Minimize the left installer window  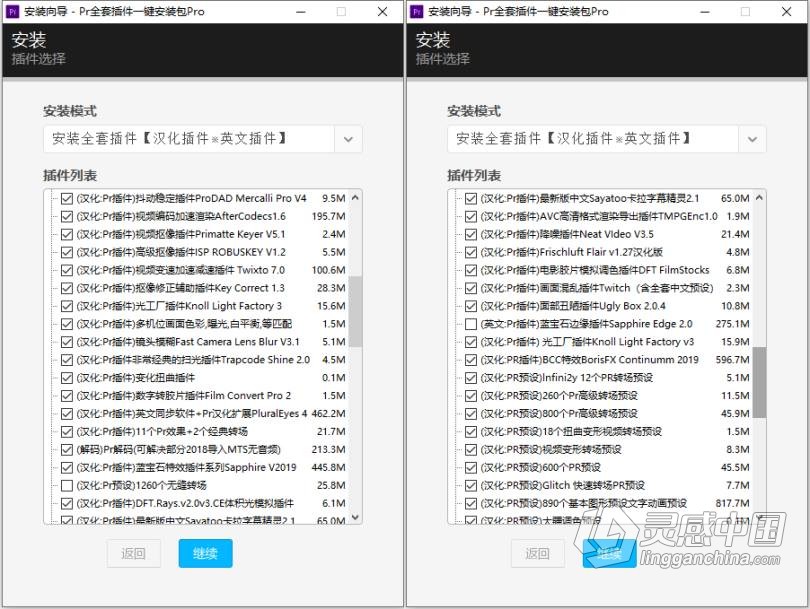click(x=301, y=11)
